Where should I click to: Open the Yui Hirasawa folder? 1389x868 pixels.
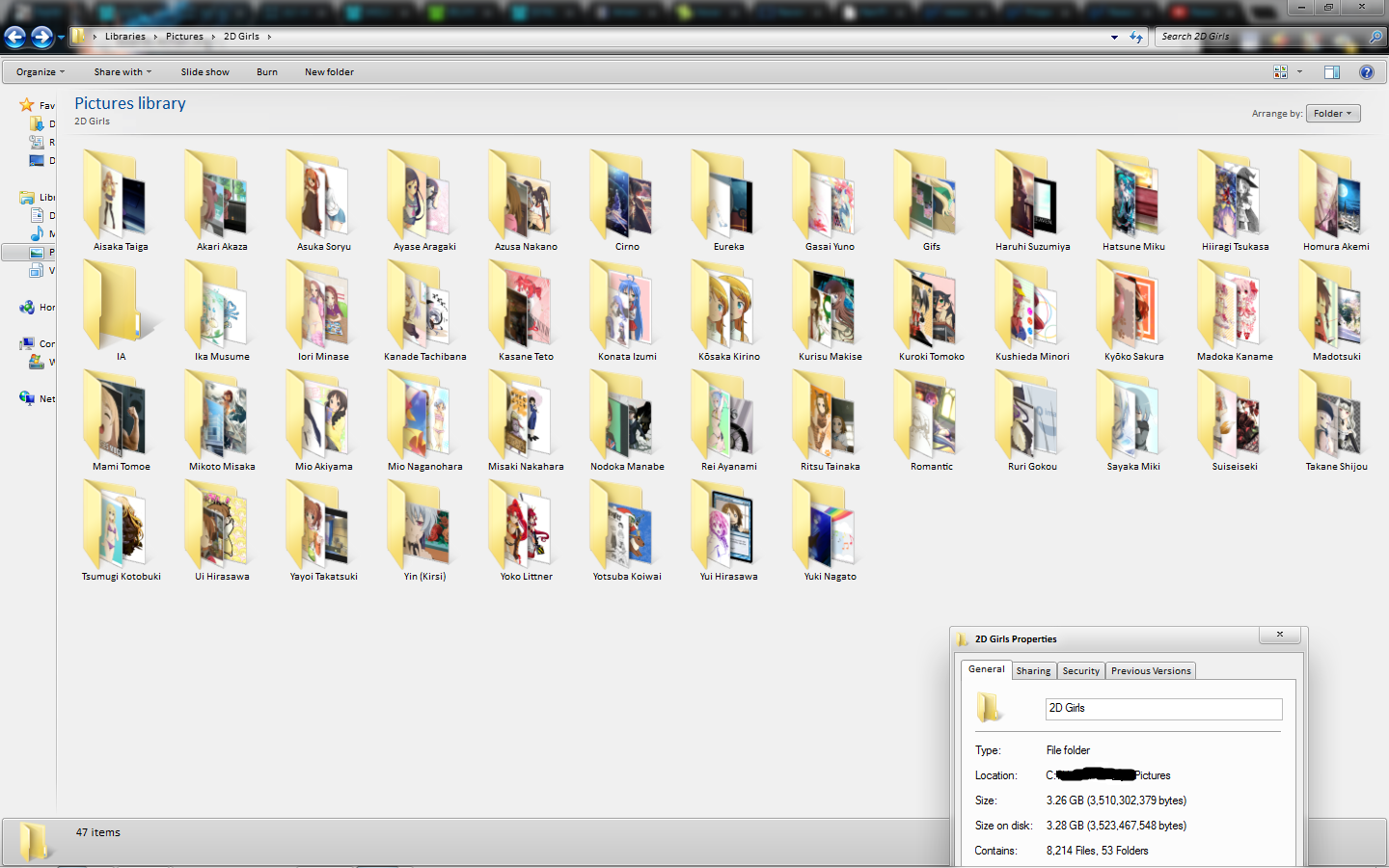(728, 530)
